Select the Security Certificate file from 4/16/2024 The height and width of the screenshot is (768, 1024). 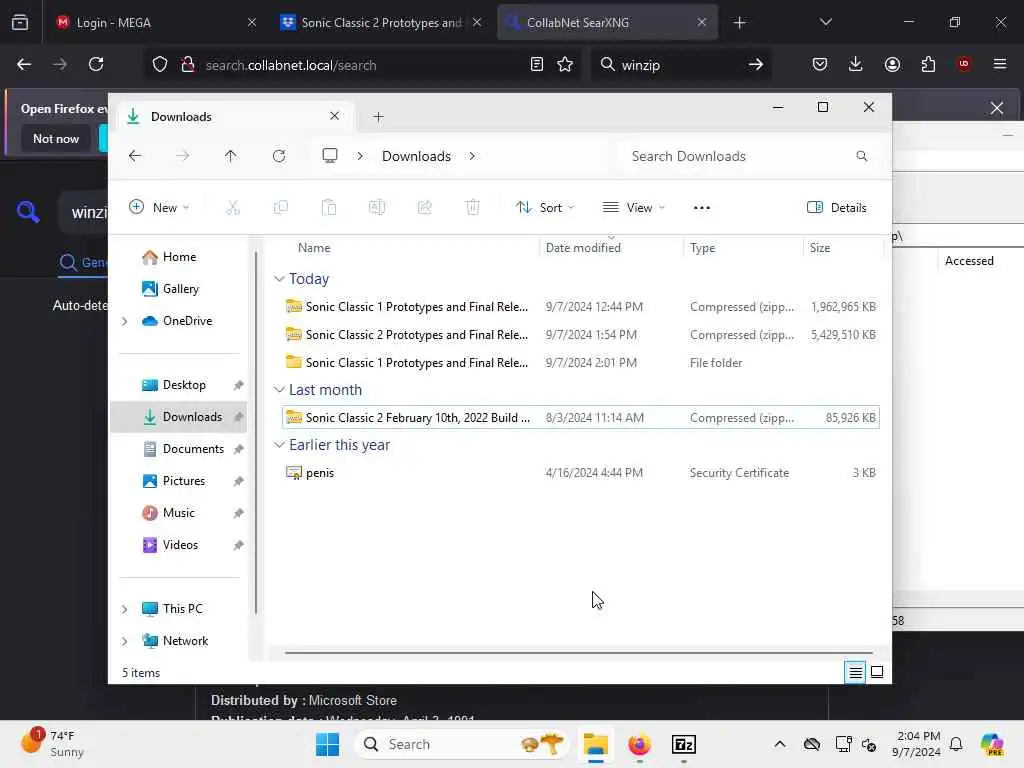pyautogui.click(x=581, y=473)
